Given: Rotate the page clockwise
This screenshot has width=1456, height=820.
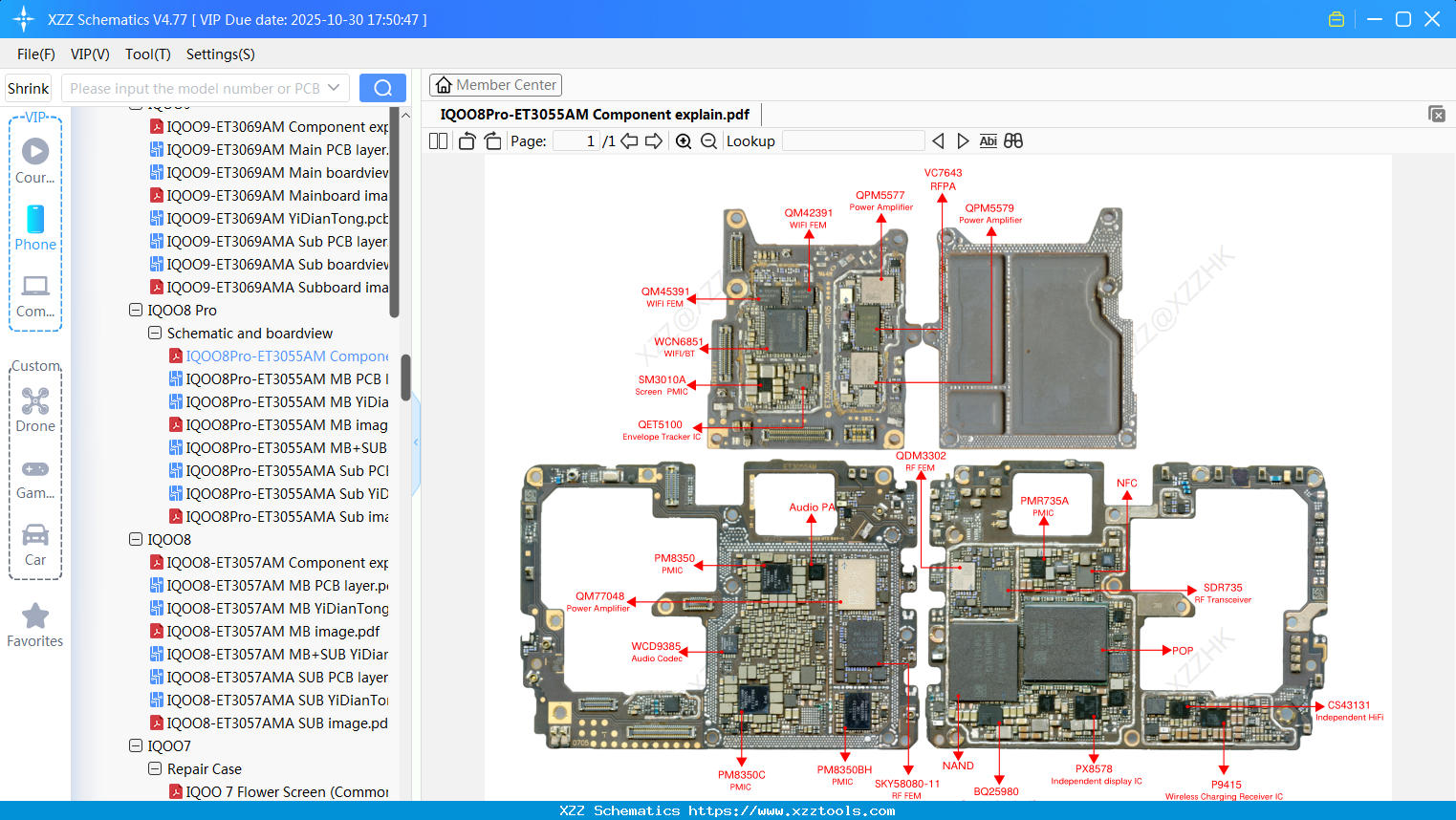Looking at the screenshot, I should (x=491, y=140).
